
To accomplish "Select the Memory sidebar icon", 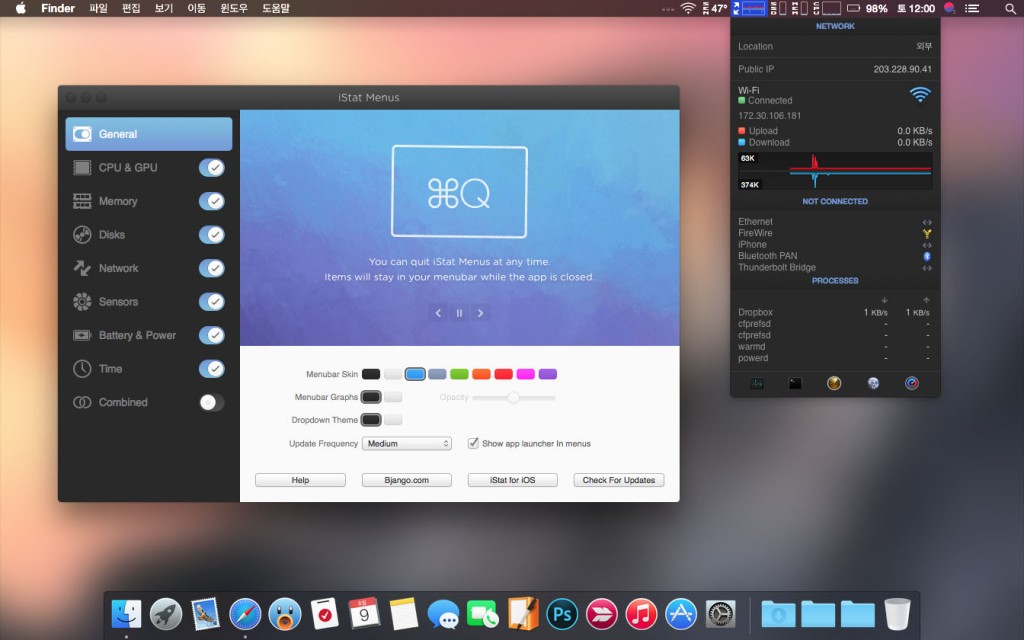I will [x=82, y=201].
